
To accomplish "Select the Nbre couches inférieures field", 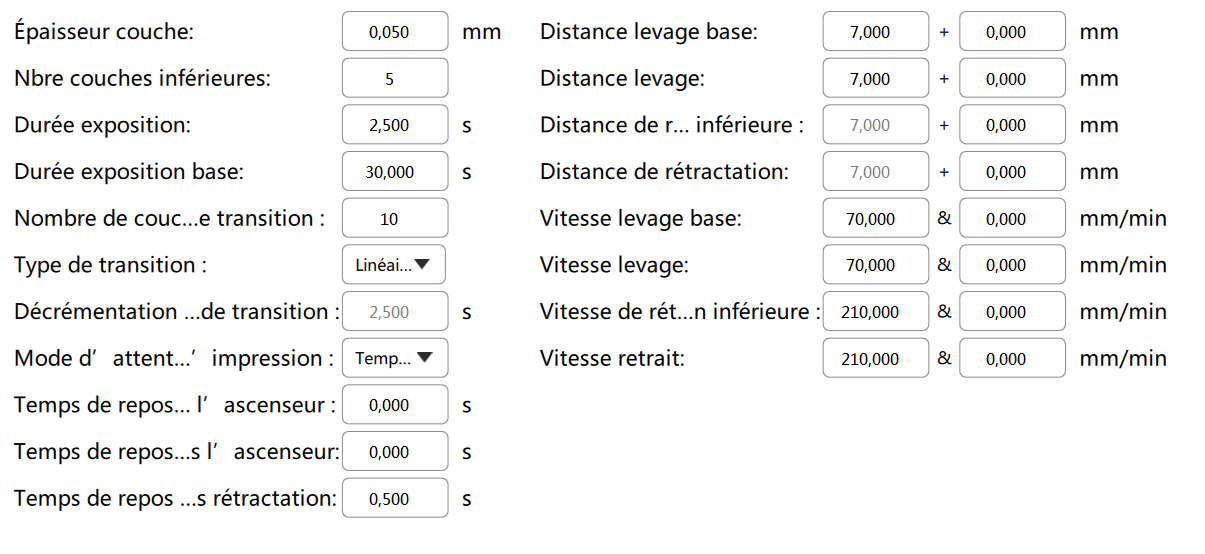I will (394, 79).
